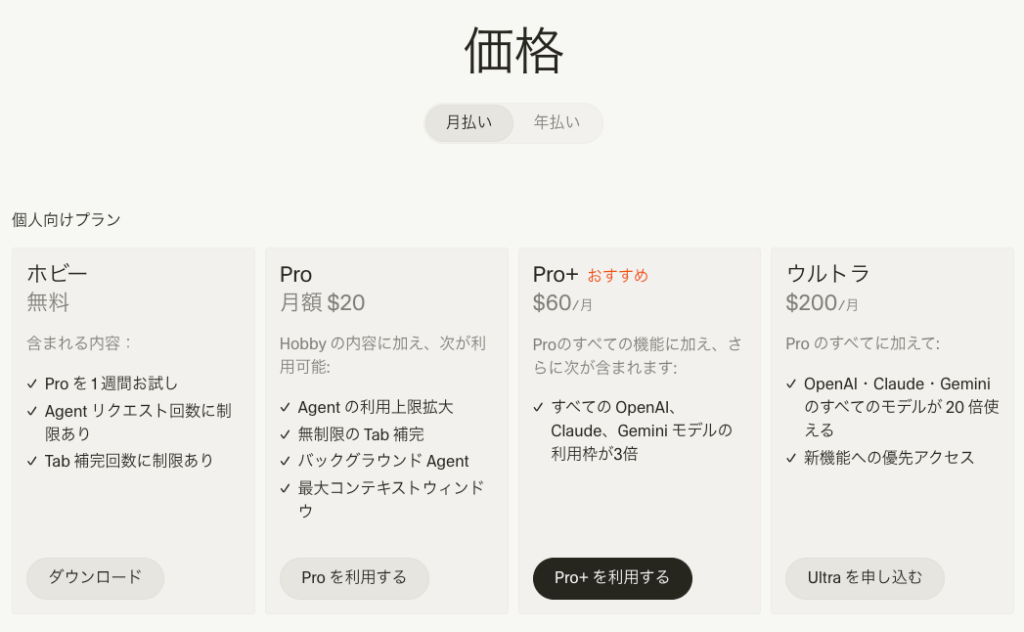The image size is (1024, 632).
Task: Click the checkmark next to "Tab 補完回数に制限あり"
Action: point(33,461)
